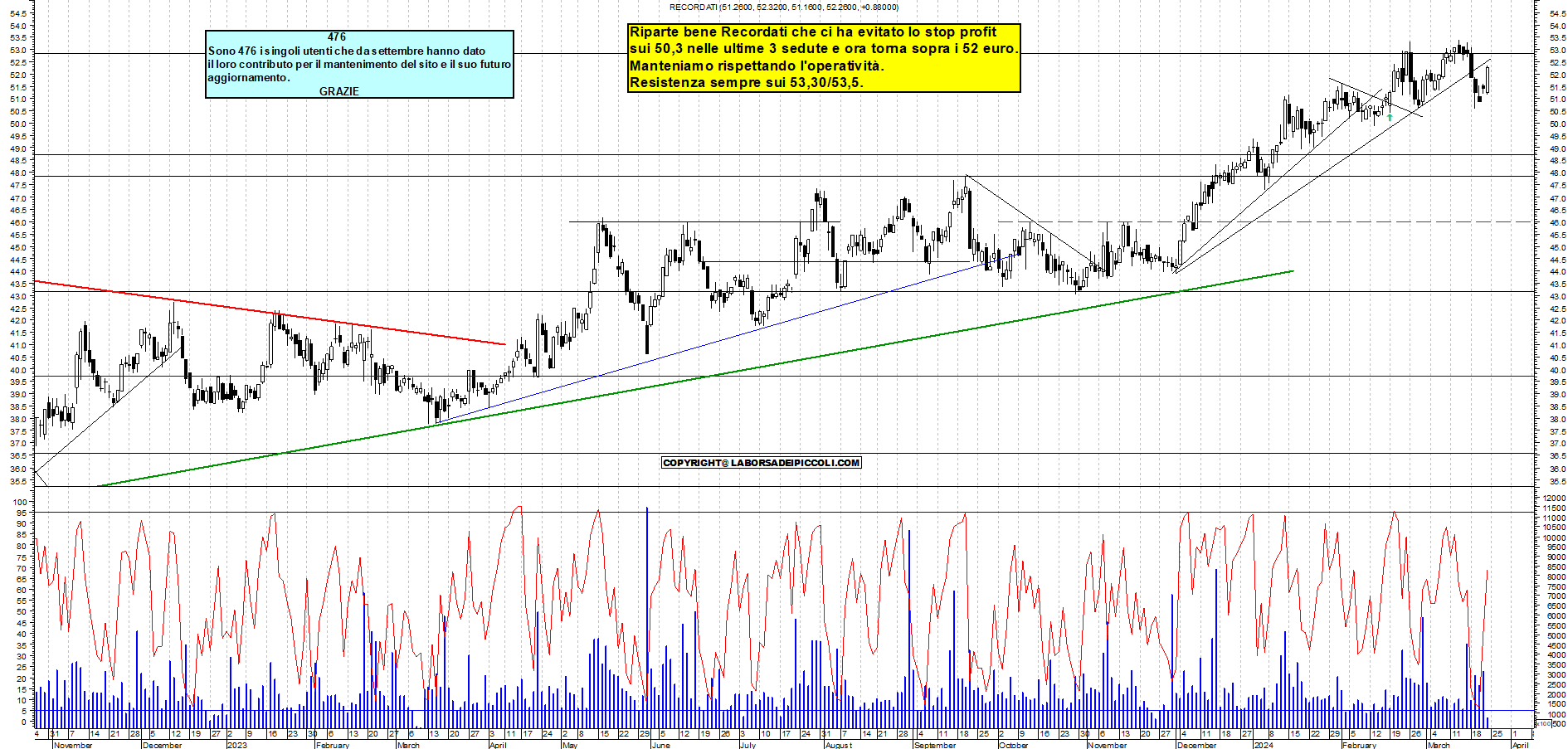The height and width of the screenshot is (749, 1568).
Task: Click the '2023' year label on time axis
Action: tap(237, 745)
